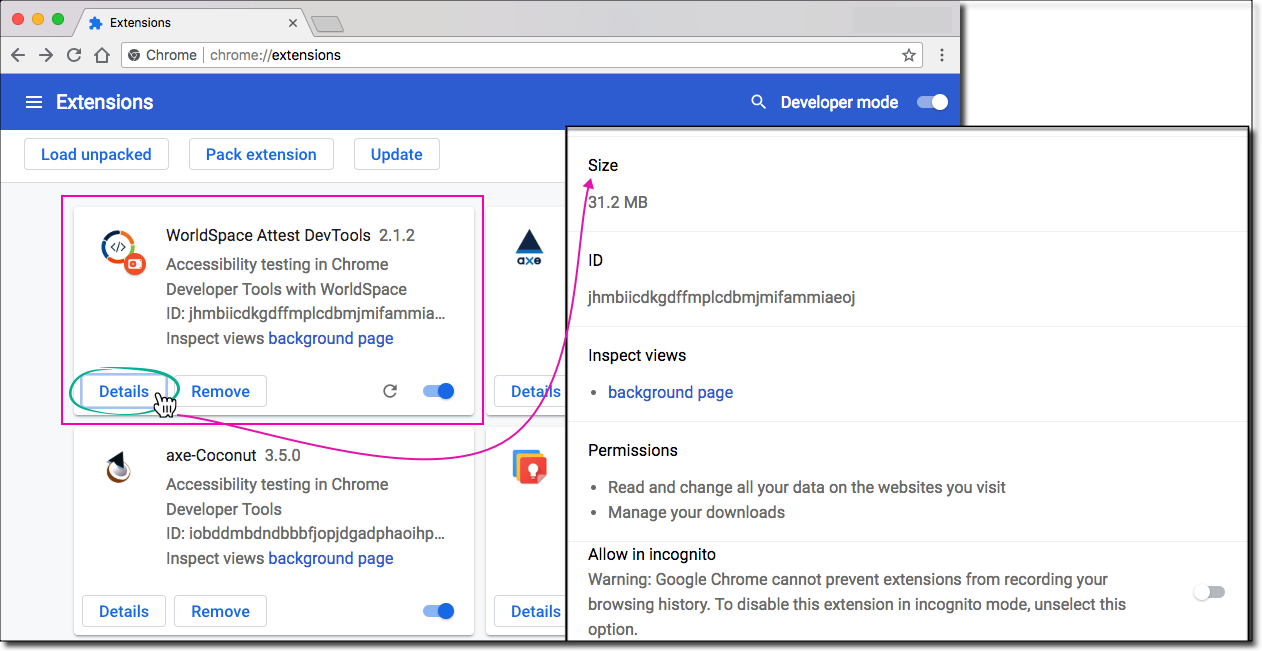
Task: Click the axe-Coconut 3.5.0 title text
Action: click(233, 455)
